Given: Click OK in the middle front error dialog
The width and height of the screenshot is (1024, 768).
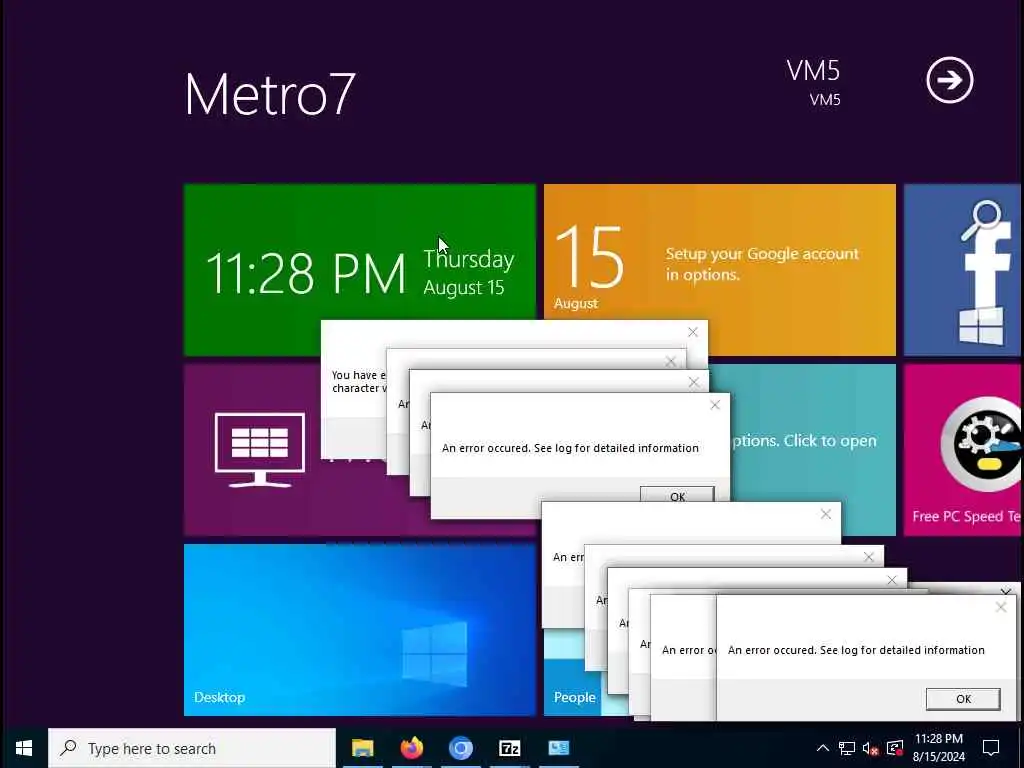Looking at the screenshot, I should tap(677, 496).
